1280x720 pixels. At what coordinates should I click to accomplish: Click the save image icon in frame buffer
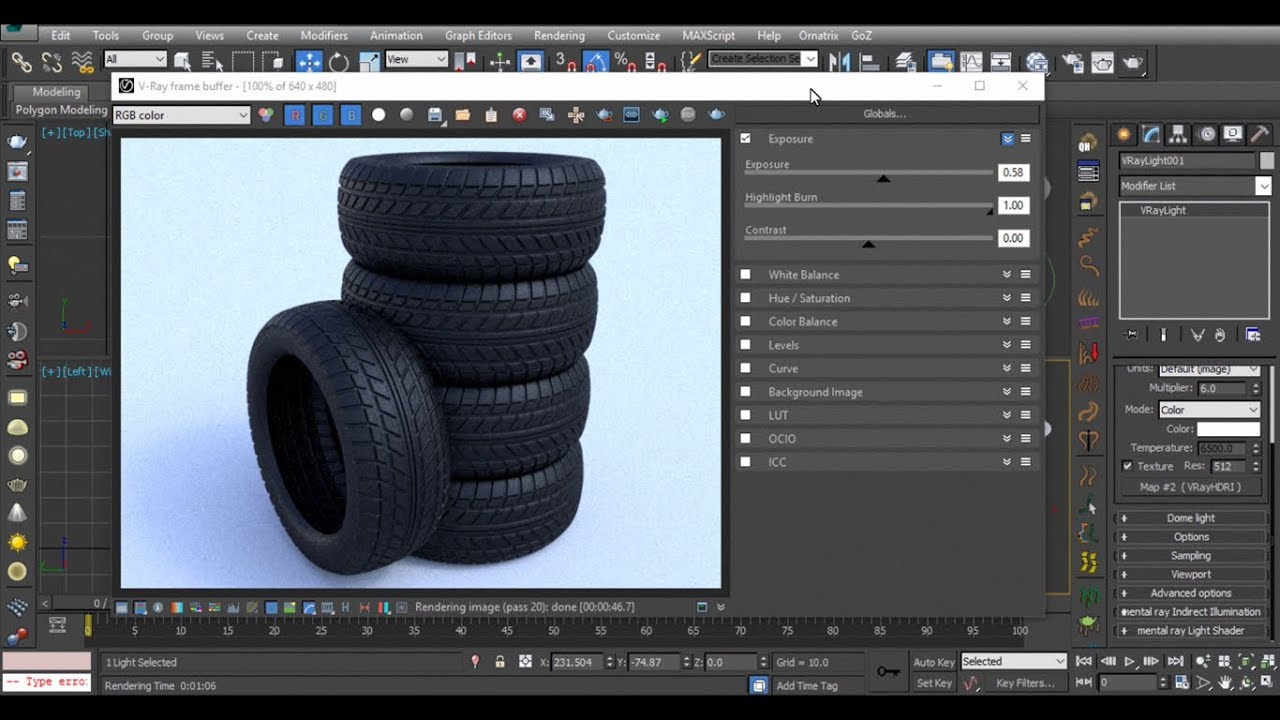(x=435, y=115)
